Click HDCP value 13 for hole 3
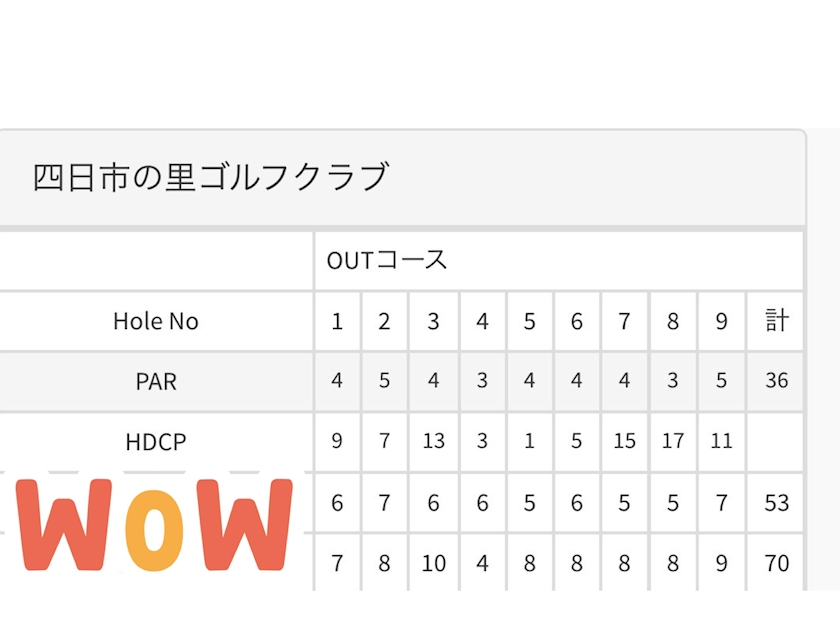 click(433, 441)
